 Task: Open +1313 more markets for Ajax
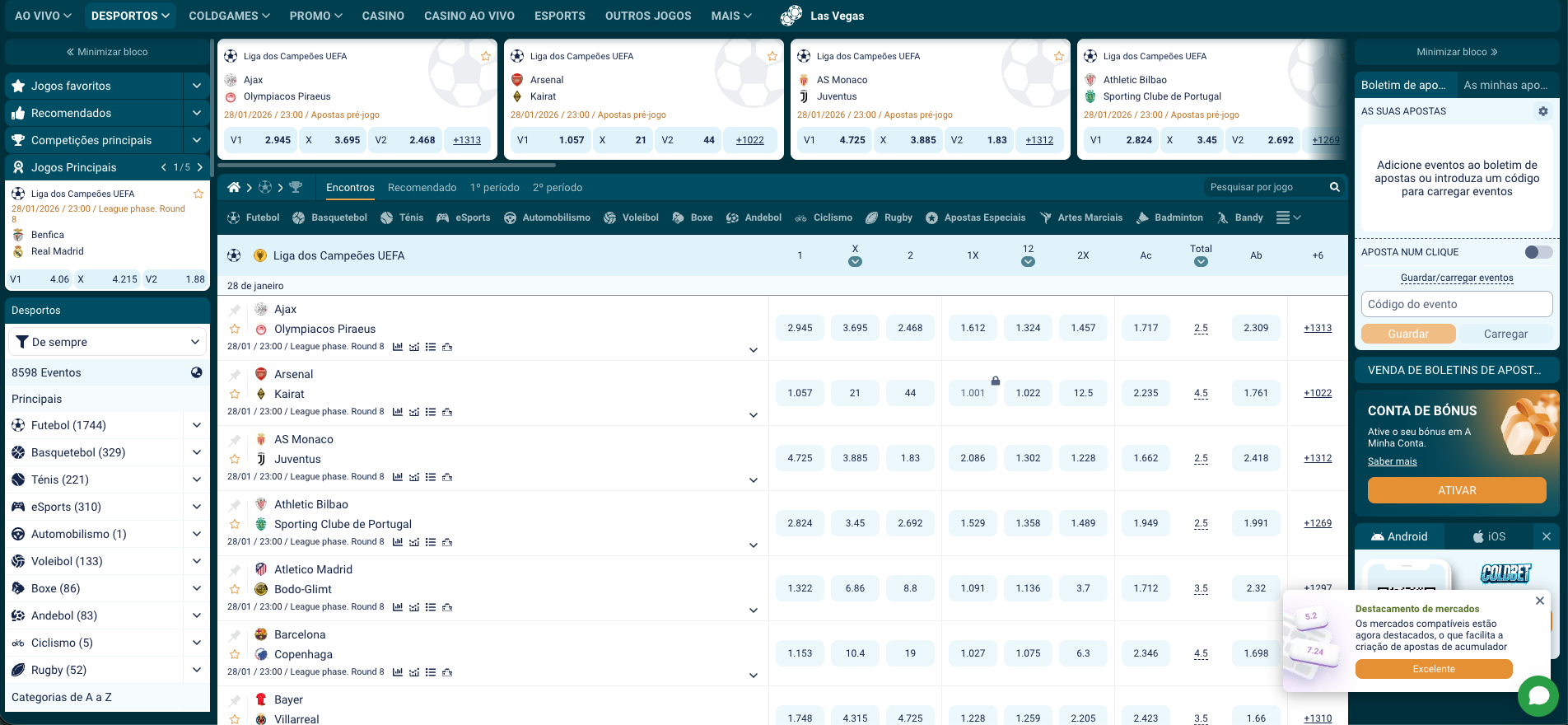pos(1318,328)
